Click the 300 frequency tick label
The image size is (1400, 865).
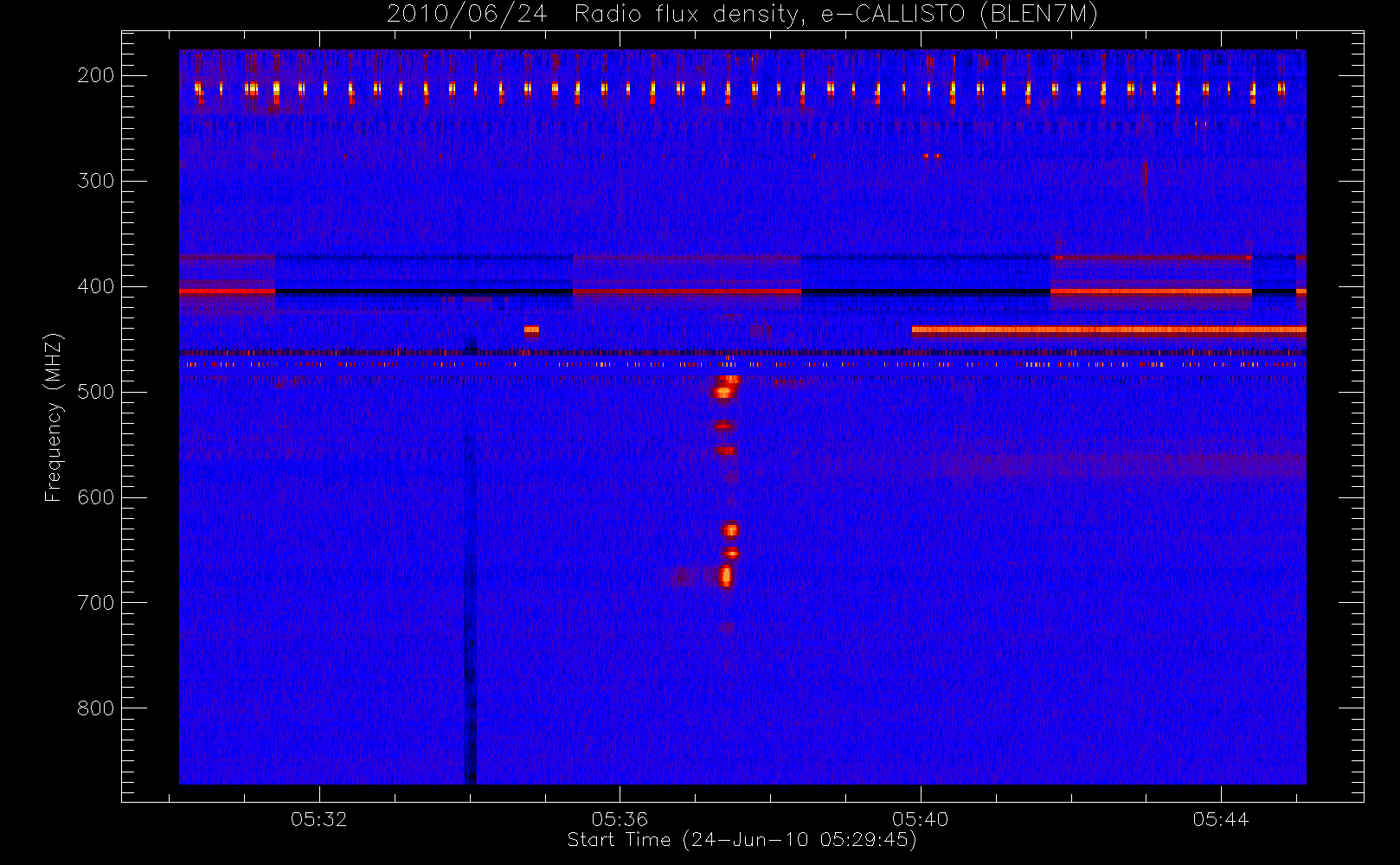[x=95, y=181]
